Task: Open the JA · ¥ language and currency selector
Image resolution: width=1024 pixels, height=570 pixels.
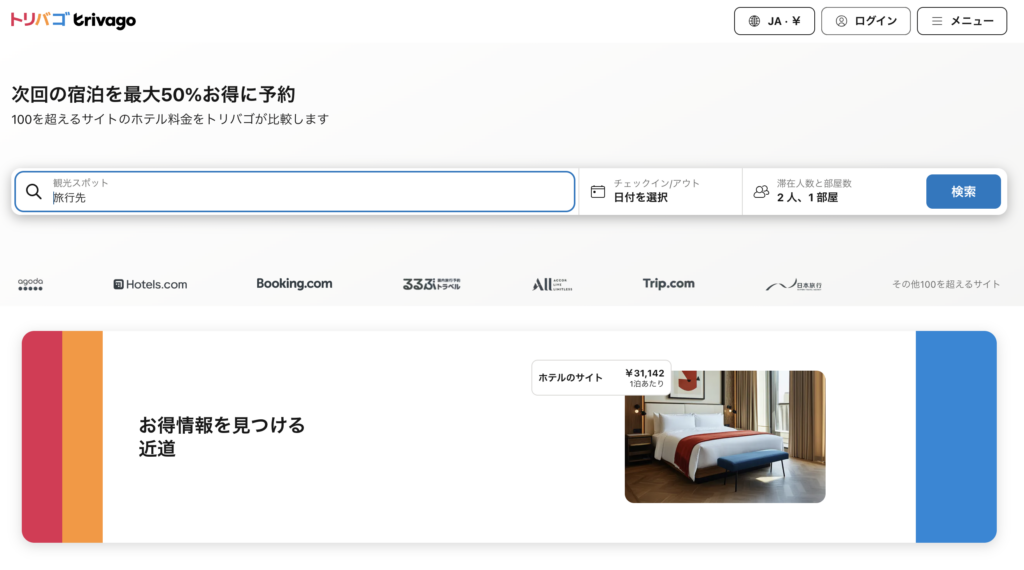Action: click(x=774, y=21)
